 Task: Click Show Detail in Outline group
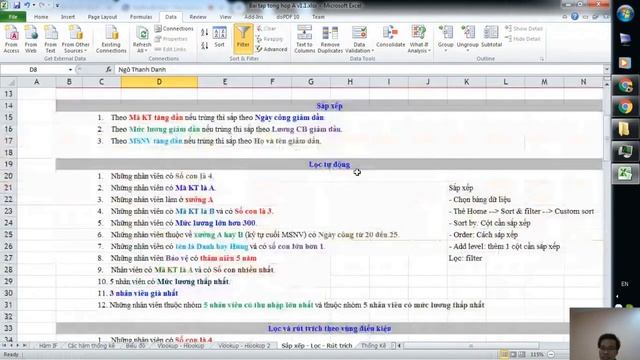524,29
